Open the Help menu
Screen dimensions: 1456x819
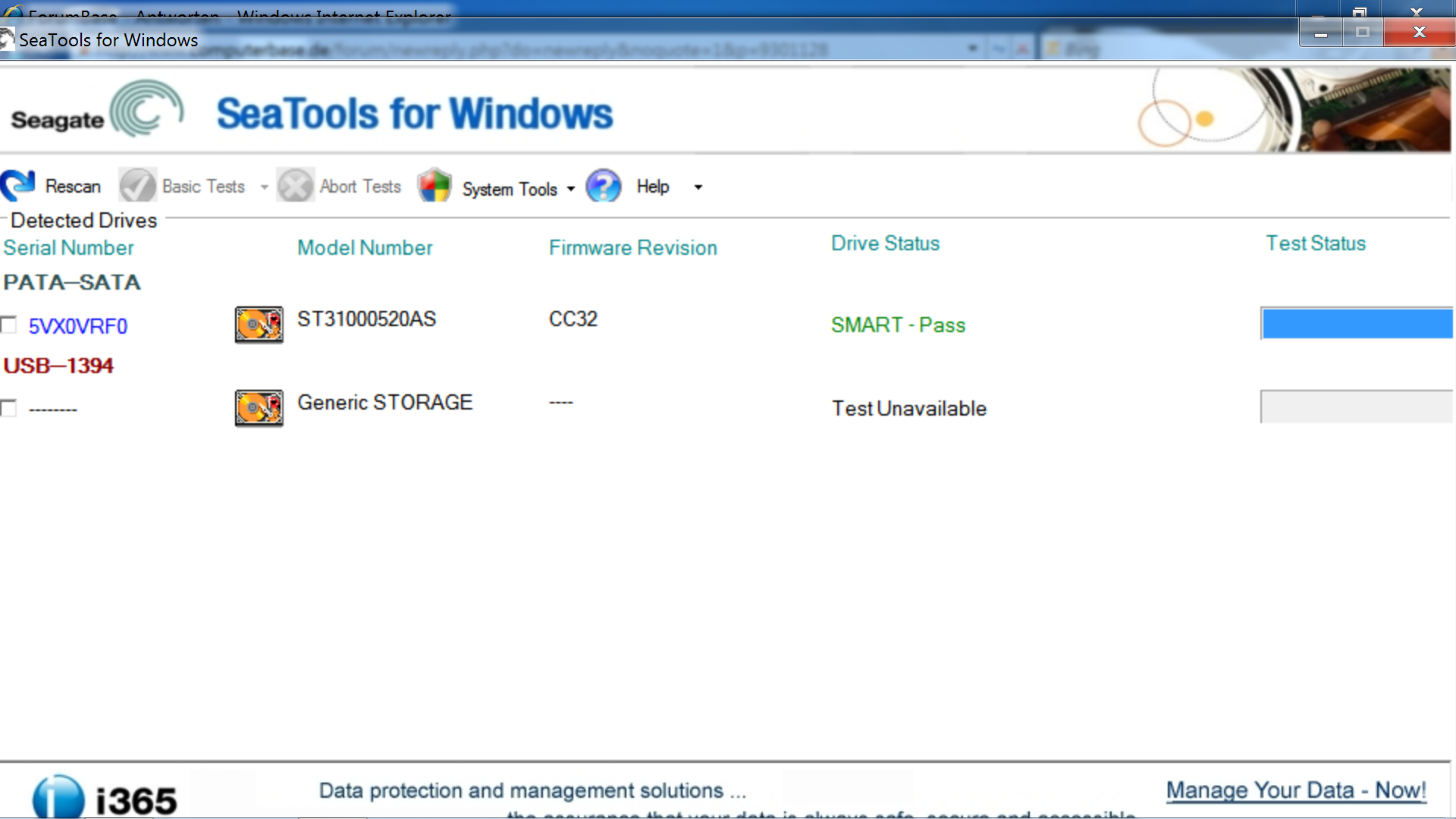pyautogui.click(x=652, y=187)
